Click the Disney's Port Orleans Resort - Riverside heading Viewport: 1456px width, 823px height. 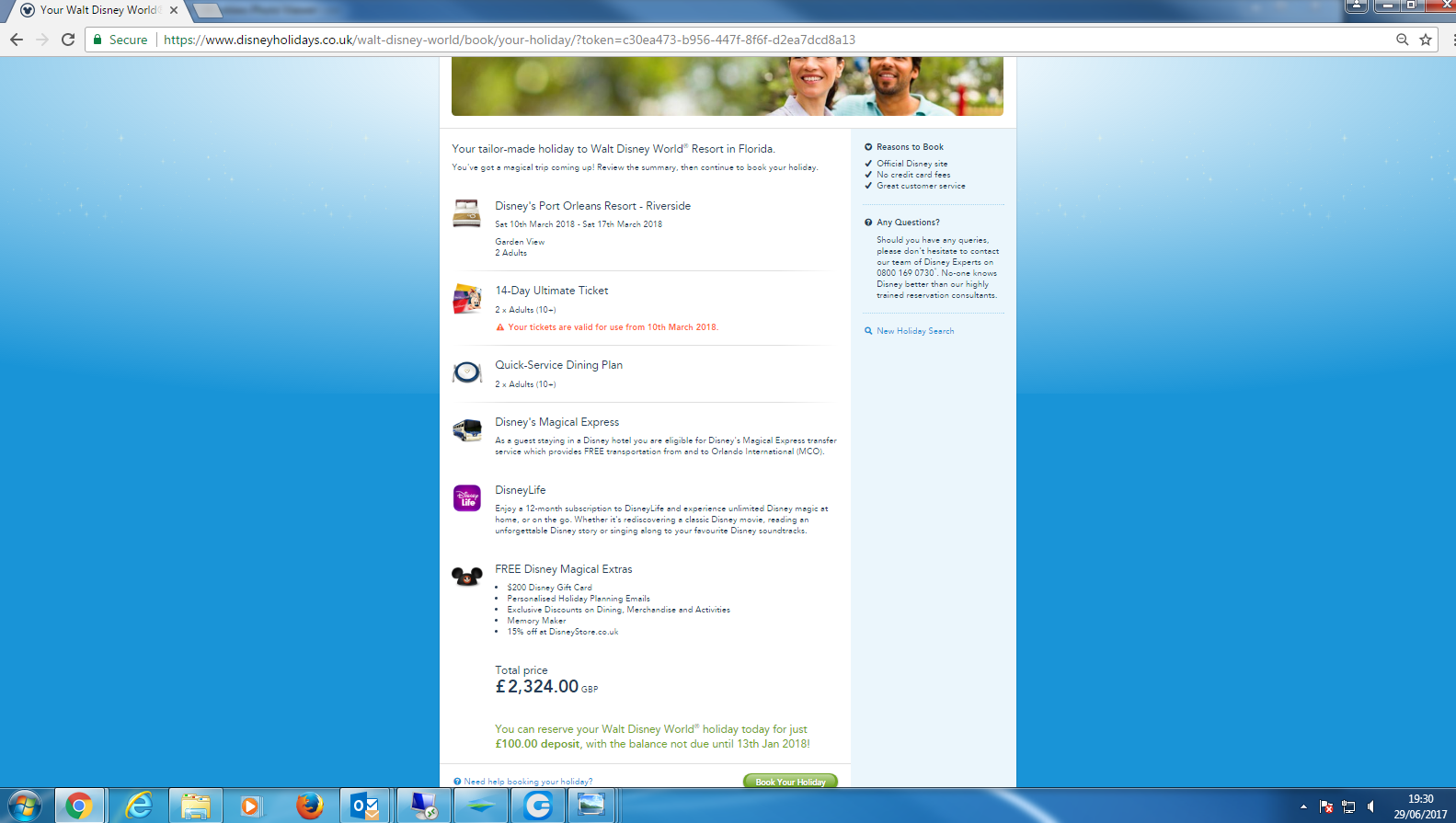coord(592,206)
